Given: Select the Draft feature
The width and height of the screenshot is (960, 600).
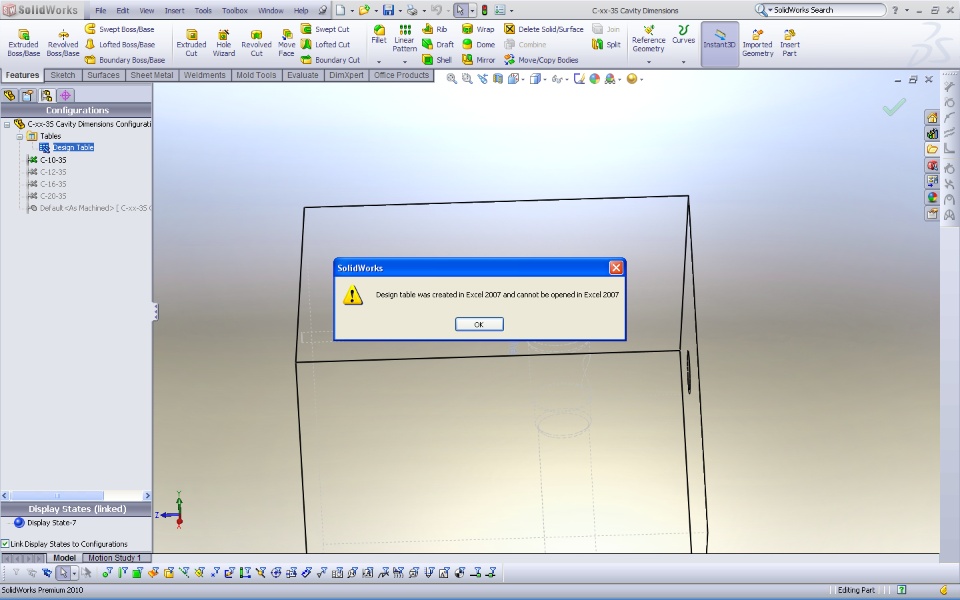Looking at the screenshot, I should click(x=438, y=44).
